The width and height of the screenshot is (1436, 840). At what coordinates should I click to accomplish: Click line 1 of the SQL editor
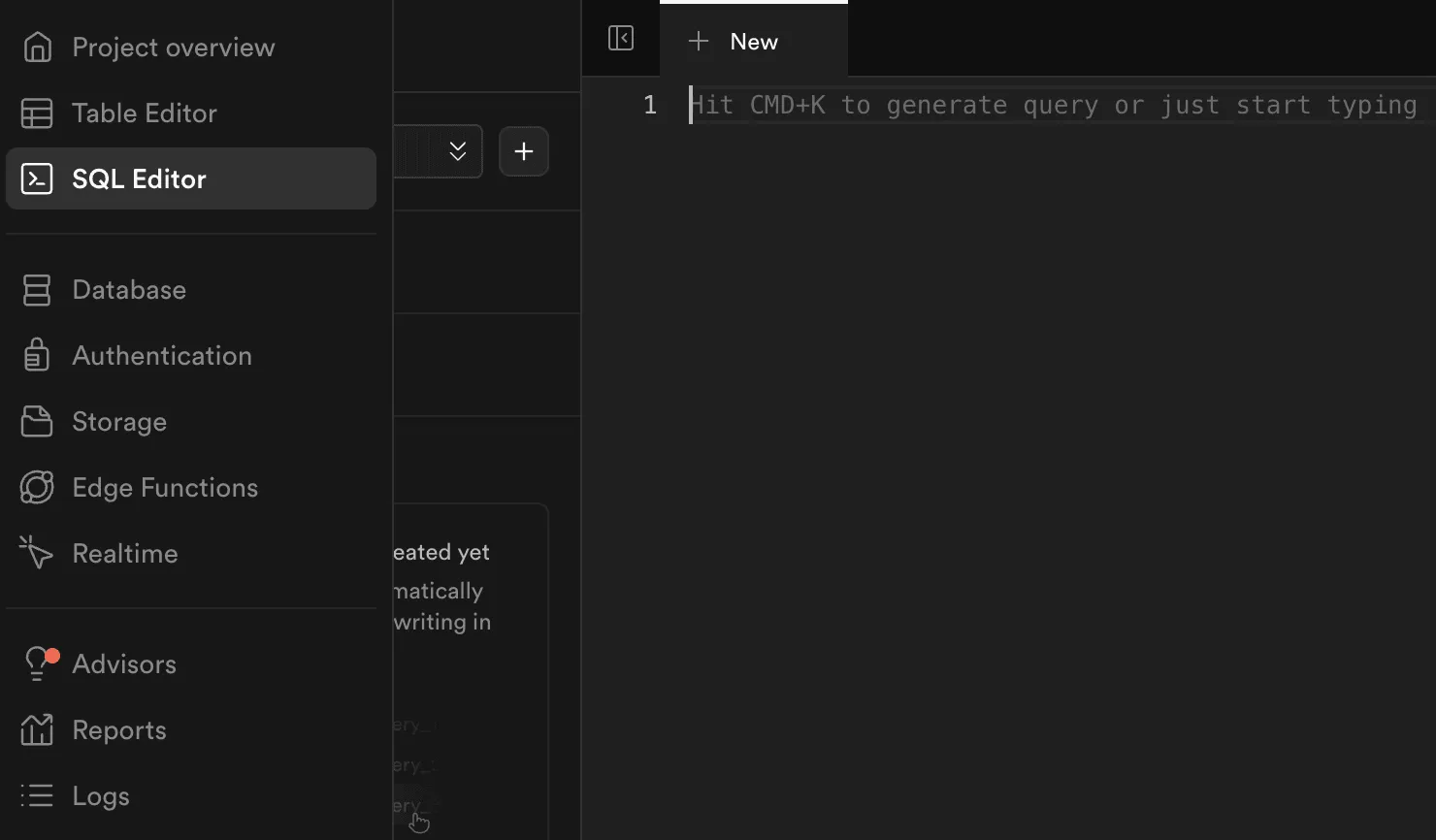(x=970, y=105)
